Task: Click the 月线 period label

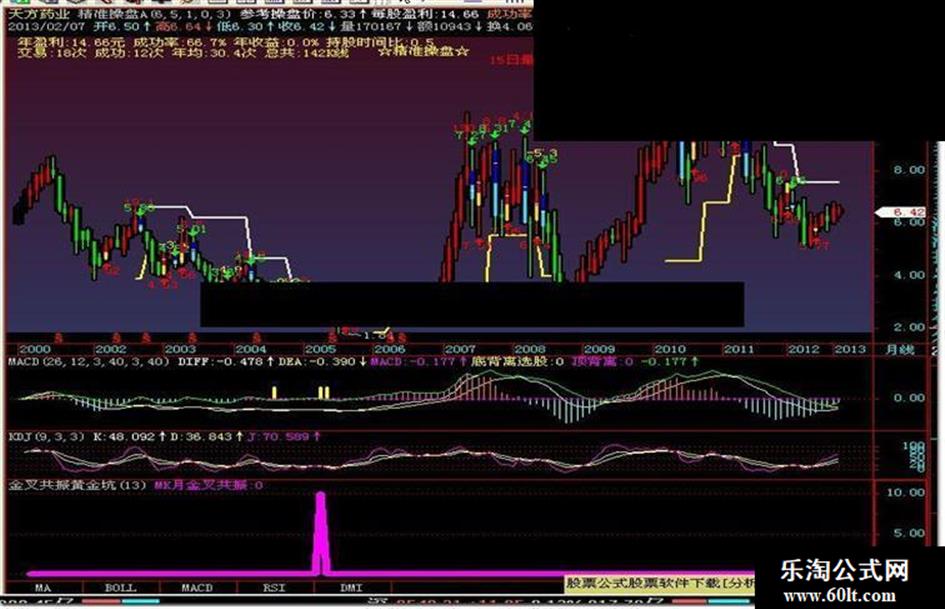Action: pyautogui.click(x=899, y=349)
